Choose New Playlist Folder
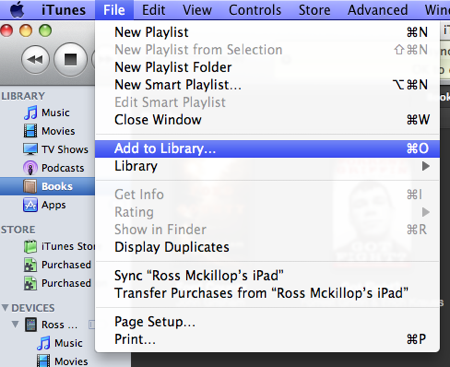The image size is (450, 367). (267, 67)
